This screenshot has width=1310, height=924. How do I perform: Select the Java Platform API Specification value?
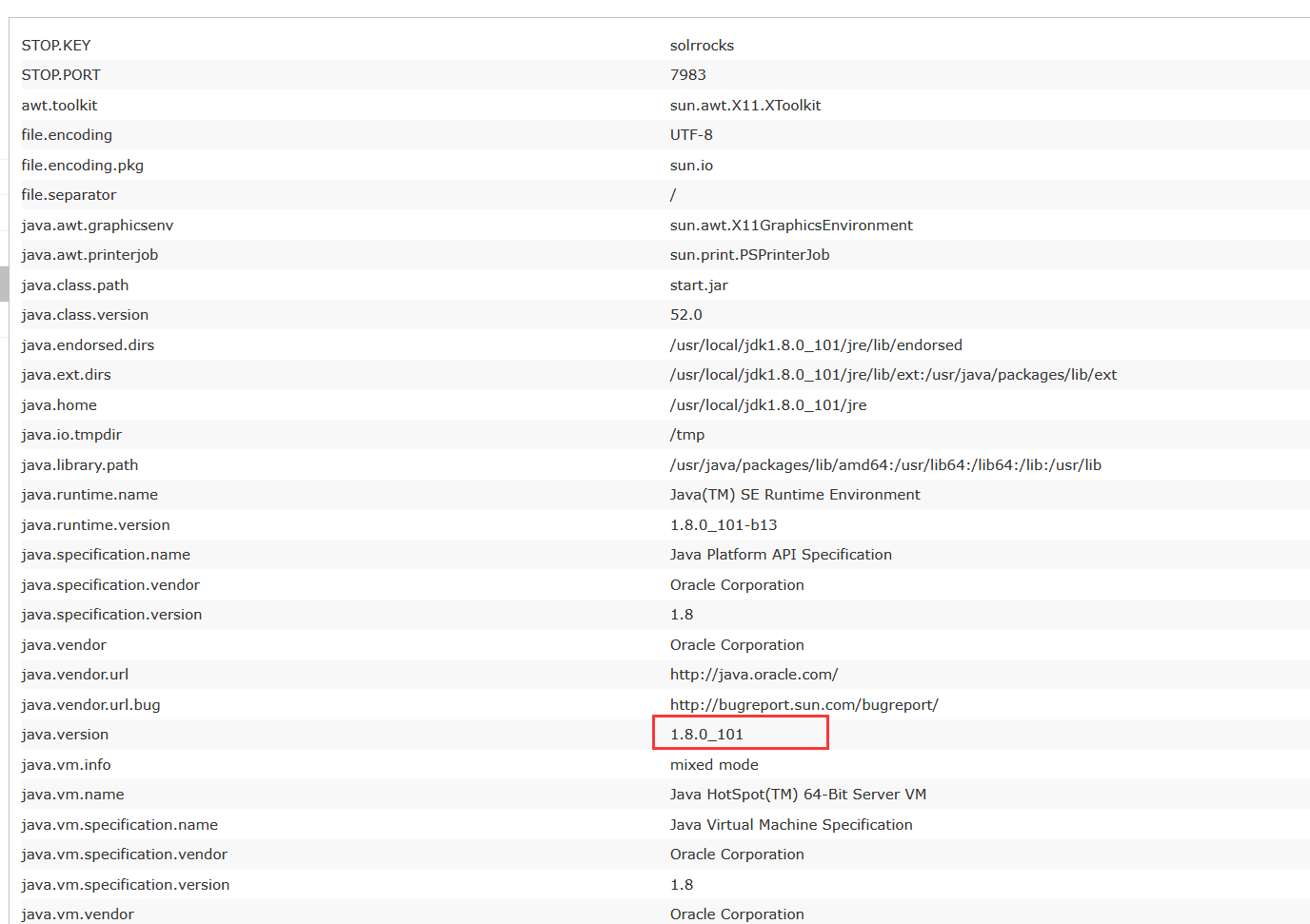(780, 555)
